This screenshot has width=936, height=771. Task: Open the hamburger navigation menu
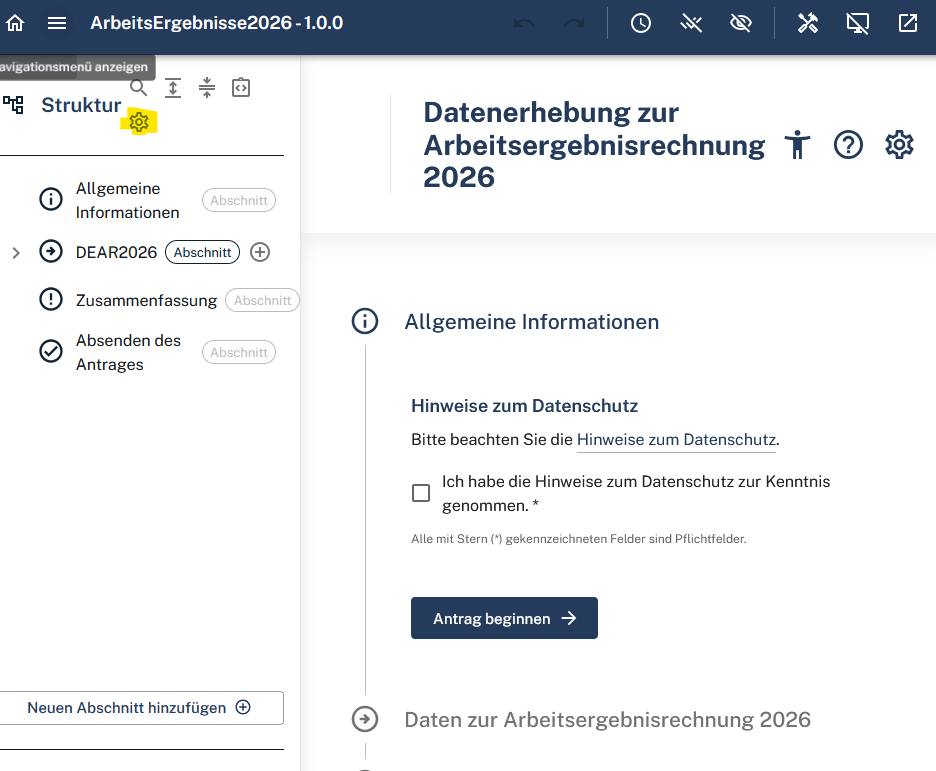(x=57, y=23)
